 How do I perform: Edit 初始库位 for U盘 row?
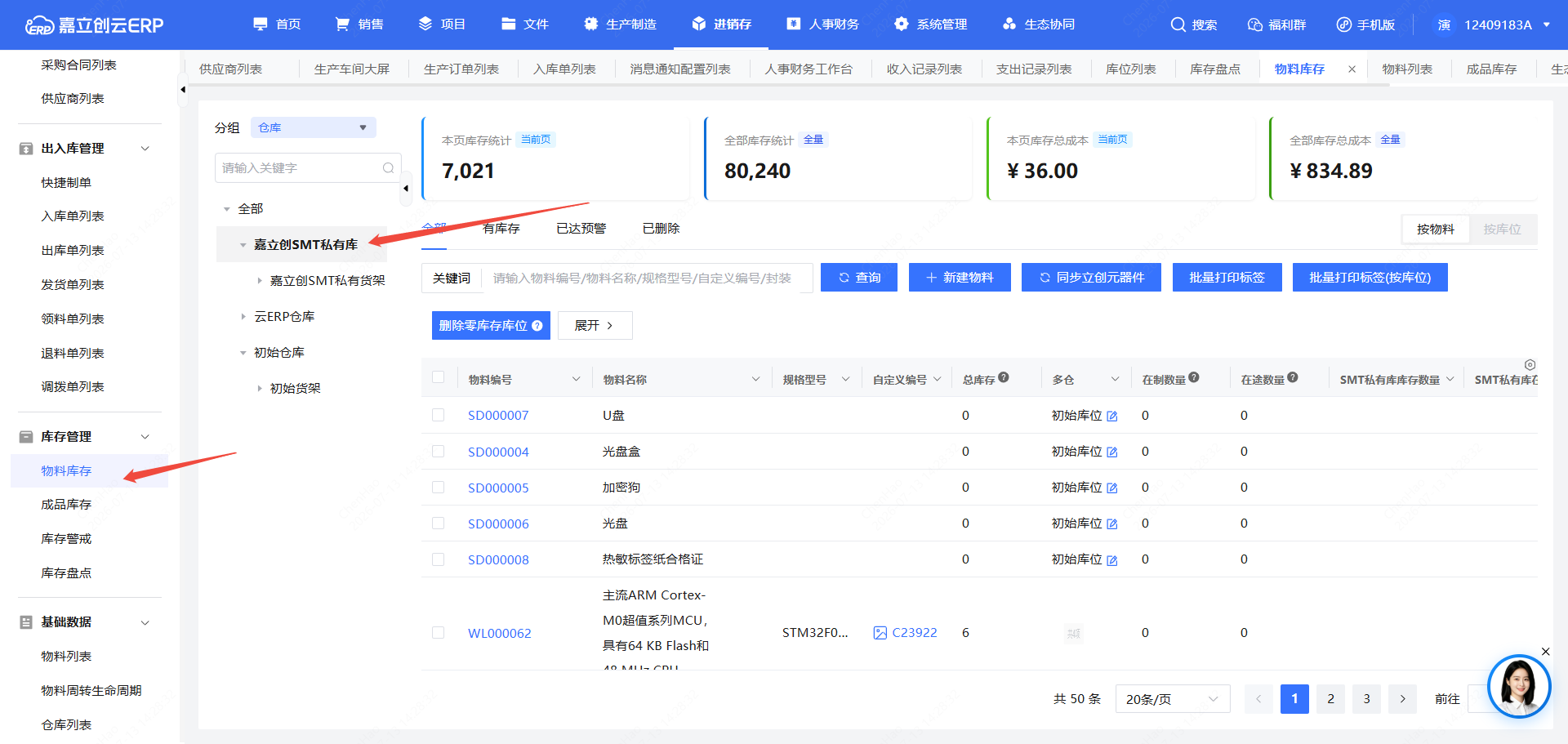[1111, 417]
